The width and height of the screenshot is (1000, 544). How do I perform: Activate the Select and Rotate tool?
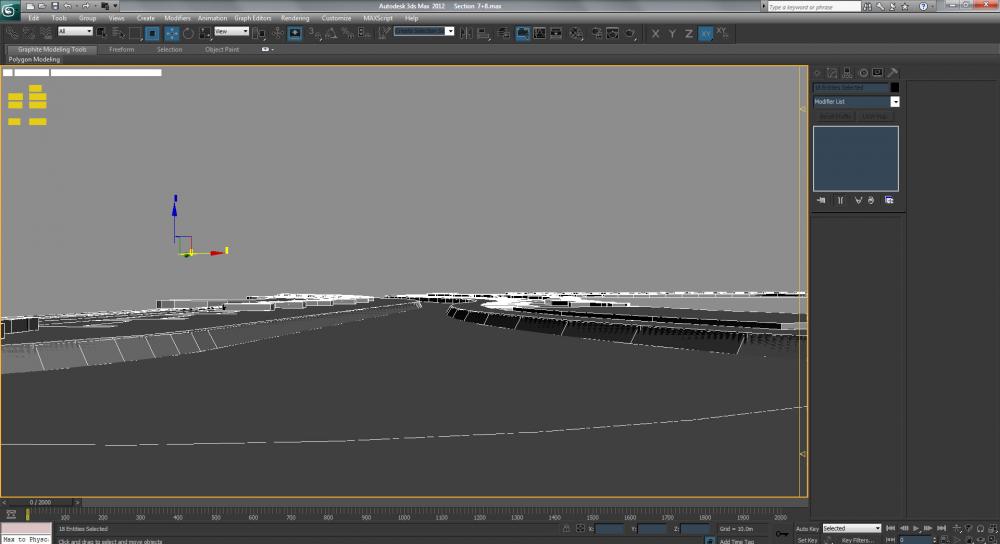click(188, 33)
